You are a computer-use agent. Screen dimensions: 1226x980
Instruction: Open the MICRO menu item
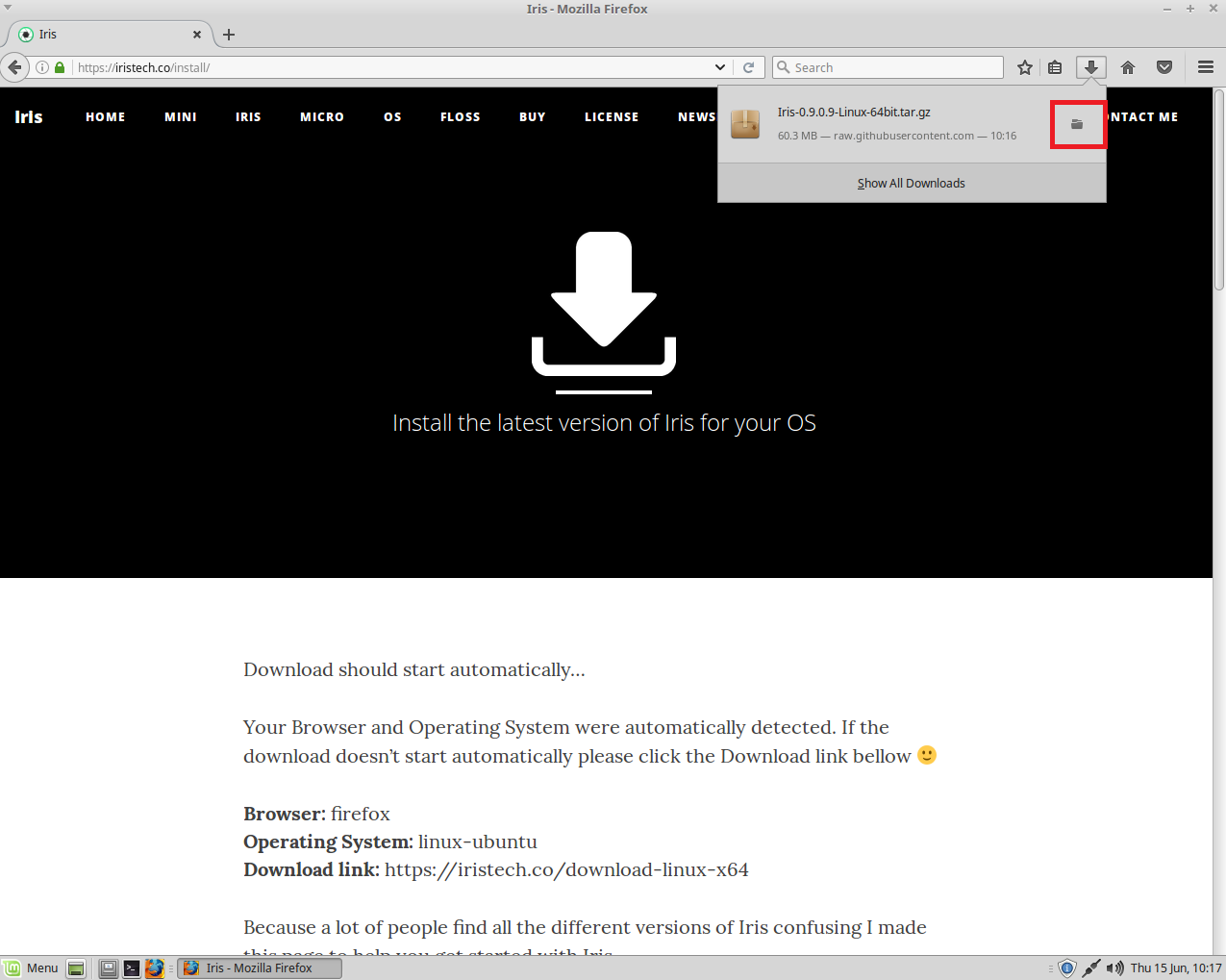pos(322,116)
